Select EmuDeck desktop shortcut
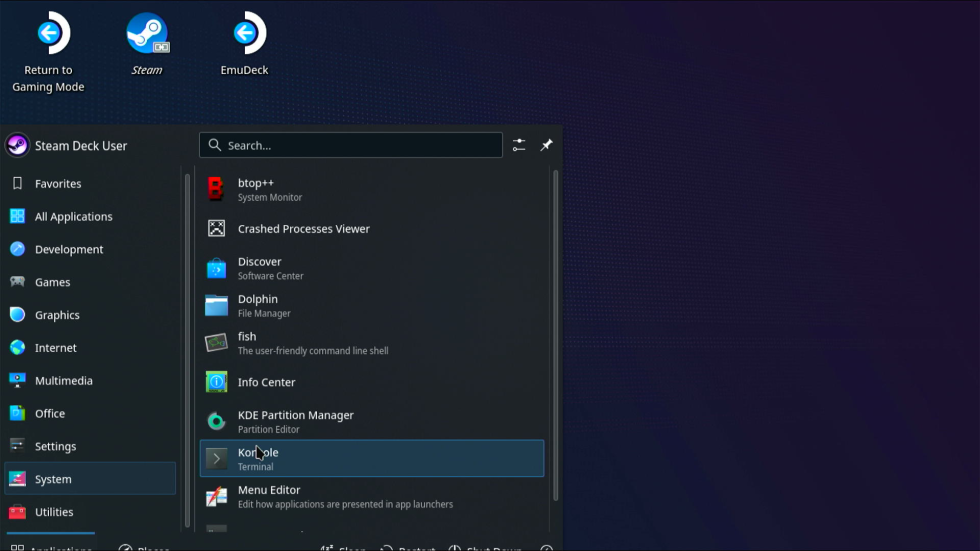Viewport: 980px width, 551px height. (x=245, y=45)
